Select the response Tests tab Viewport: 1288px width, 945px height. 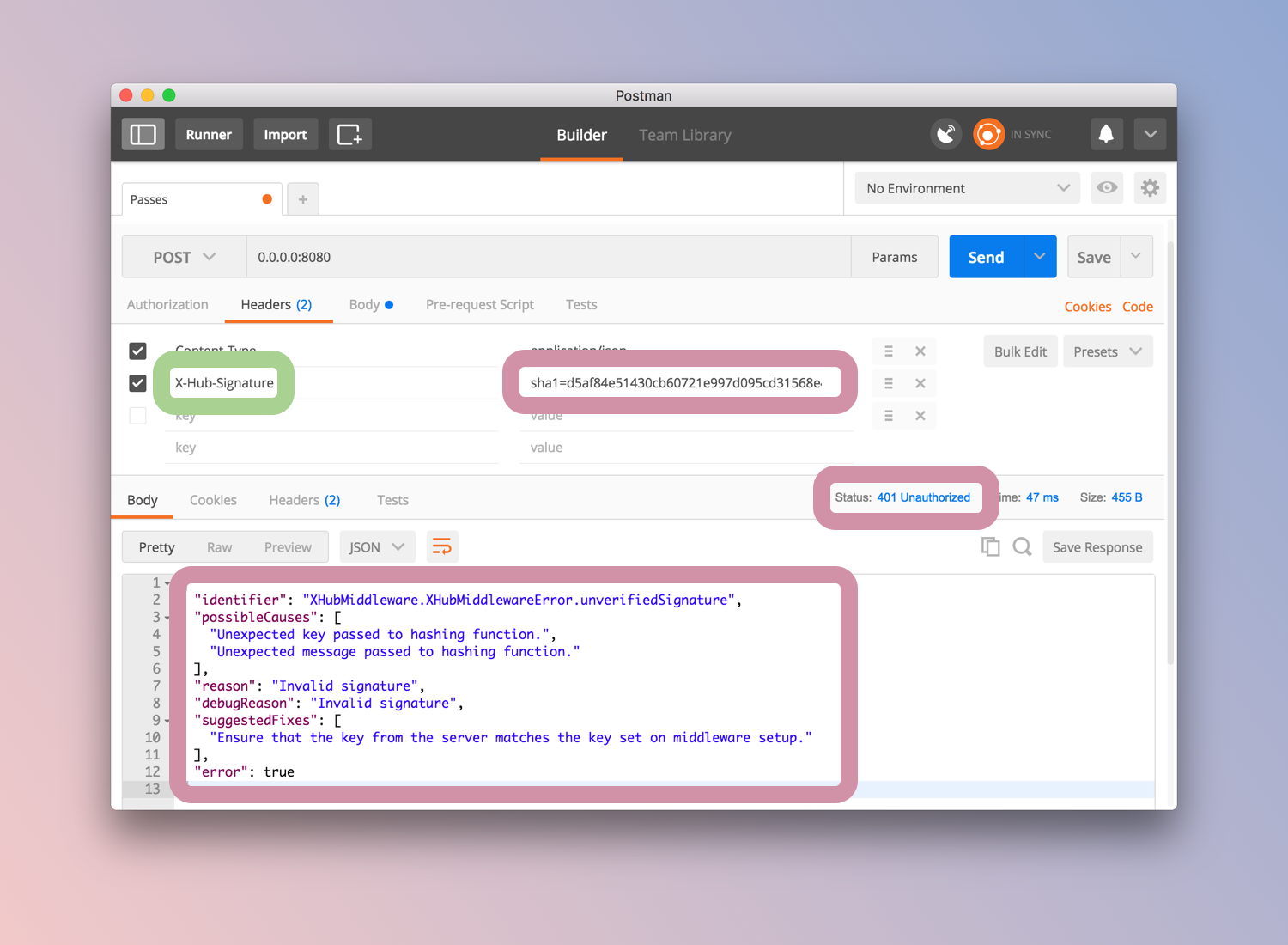392,500
